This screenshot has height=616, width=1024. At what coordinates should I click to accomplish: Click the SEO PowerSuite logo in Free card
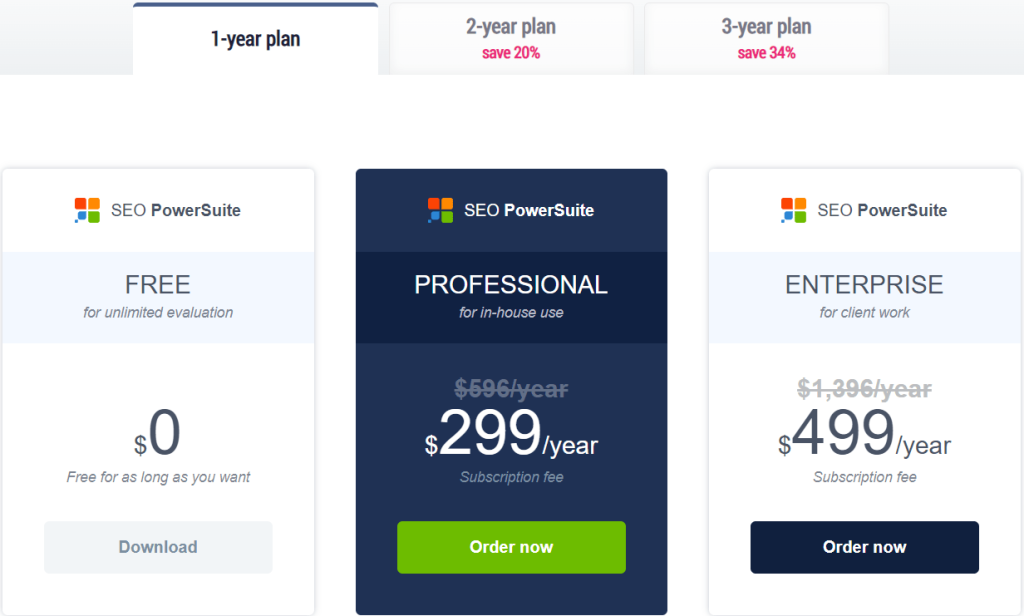point(157,210)
